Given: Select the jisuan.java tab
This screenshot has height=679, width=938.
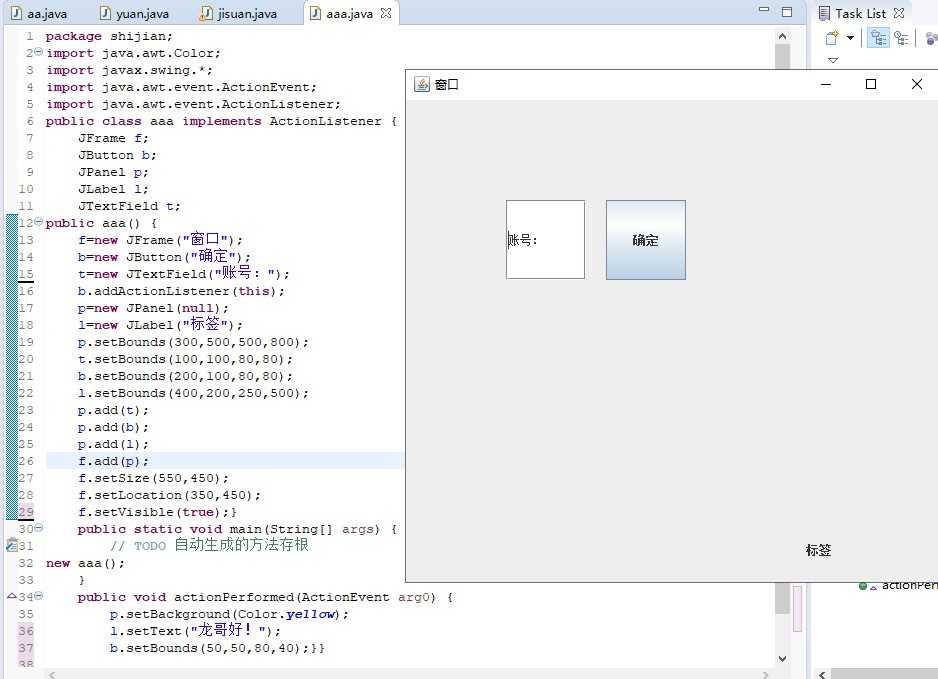Looking at the screenshot, I should (x=239, y=13).
